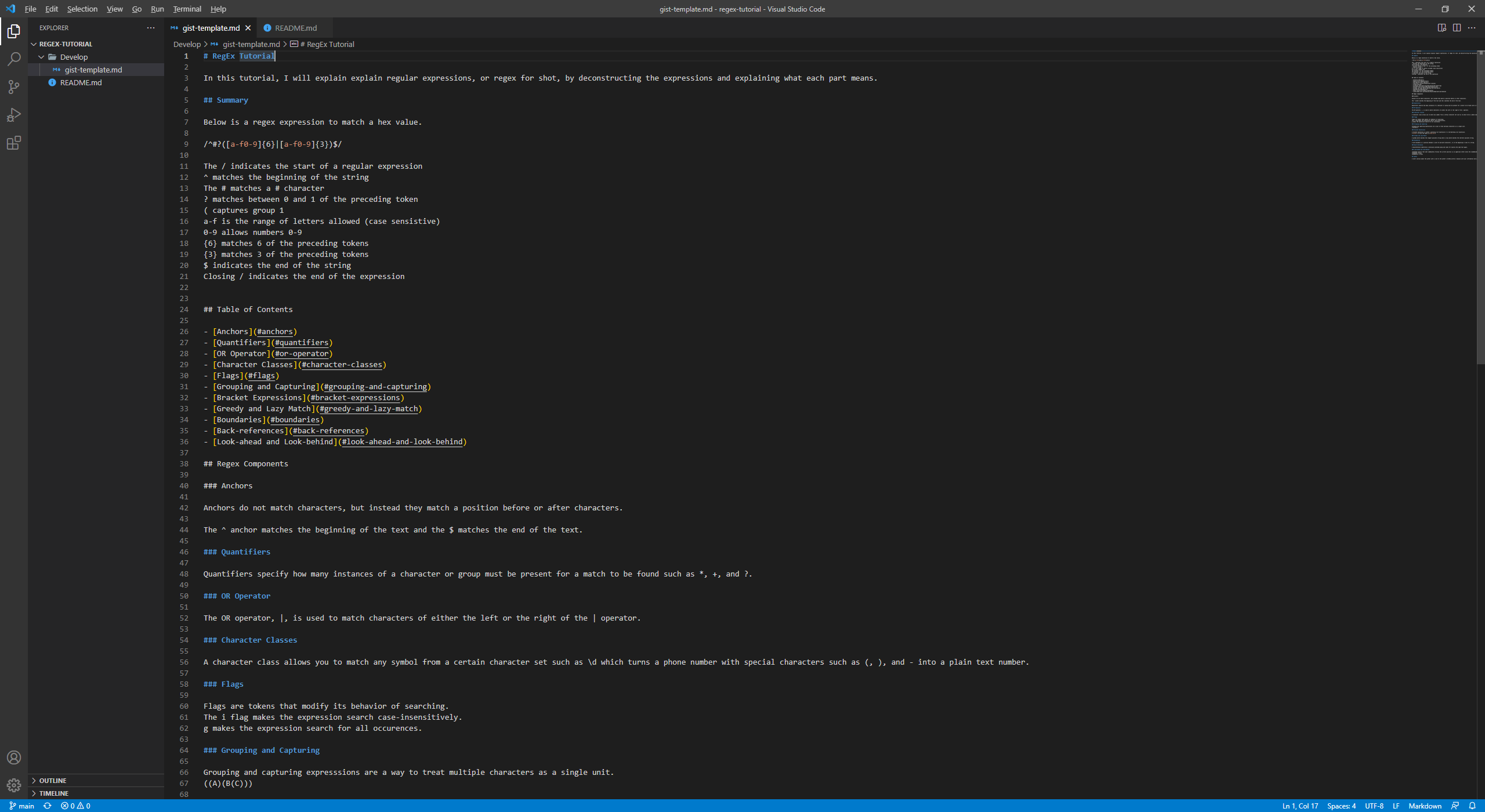
Task: Open the Manage settings gear
Action: click(14, 785)
